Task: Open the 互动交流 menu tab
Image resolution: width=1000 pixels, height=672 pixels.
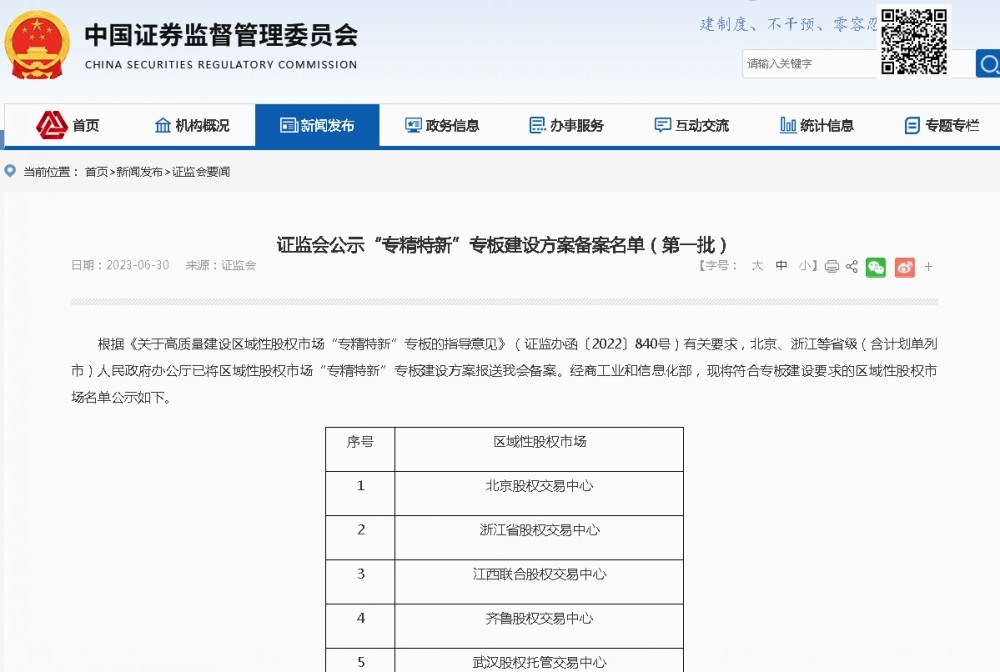Action: pyautogui.click(x=691, y=125)
